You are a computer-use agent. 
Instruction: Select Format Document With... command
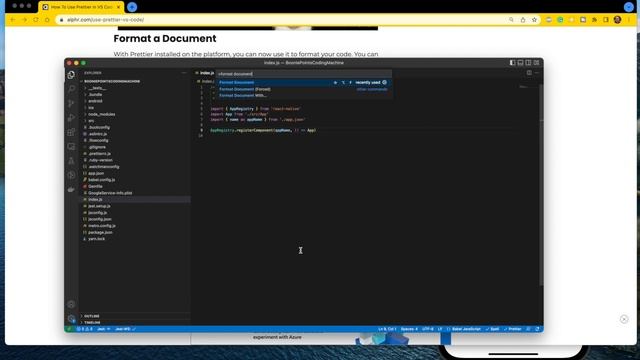304,96
